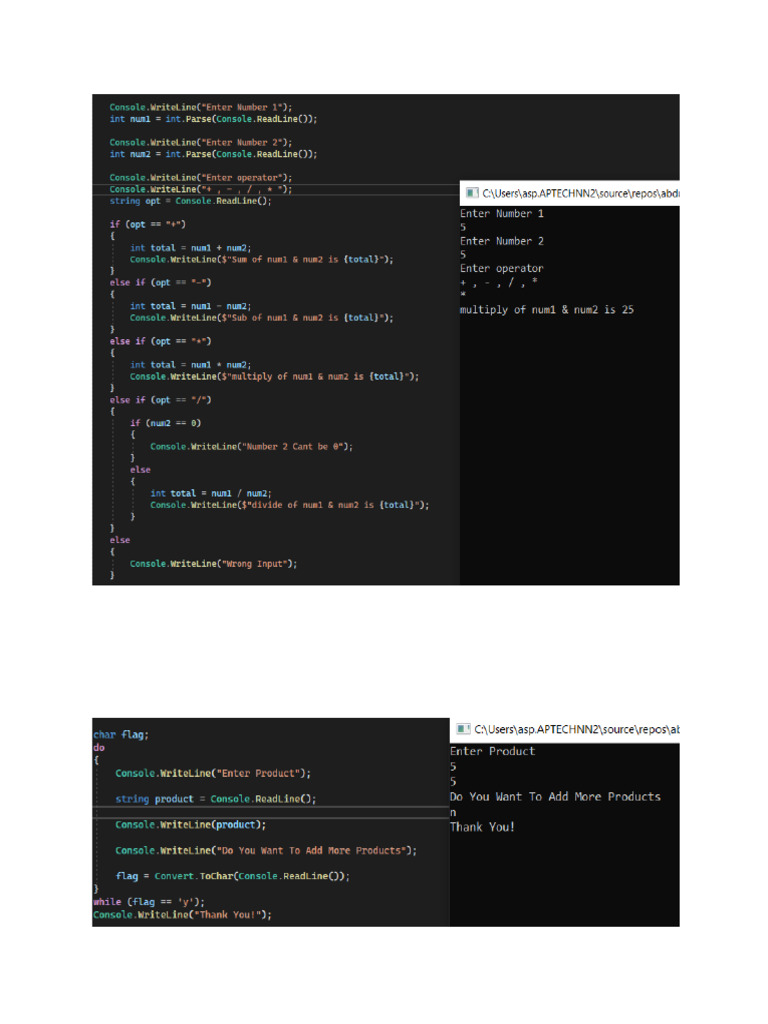768x1024 pixels.
Task: Click the declaration 'char flag;'
Action: pos(121,735)
